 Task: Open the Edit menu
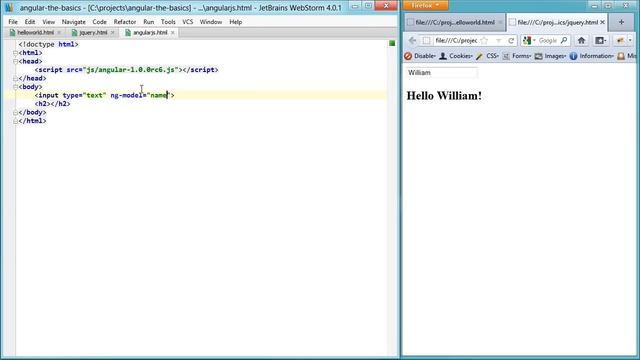click(30, 22)
